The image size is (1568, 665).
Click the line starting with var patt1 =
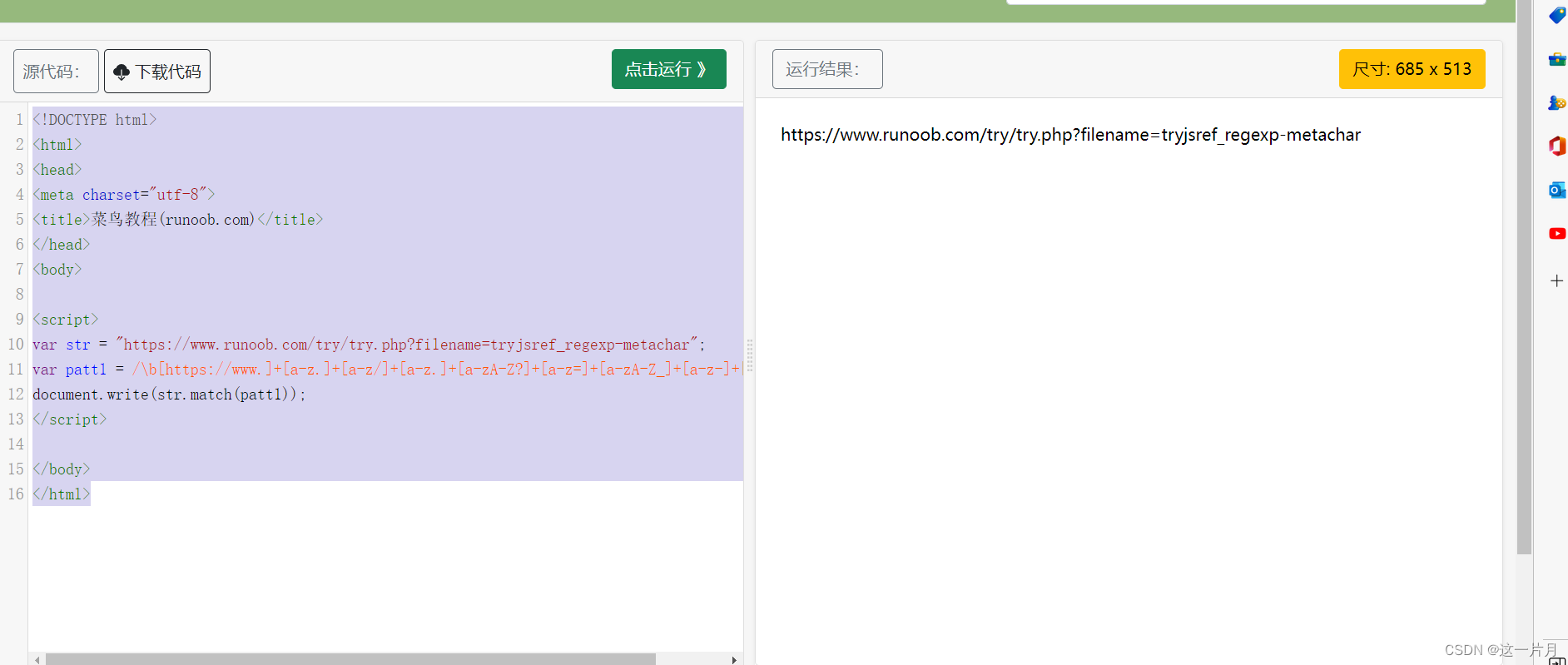[387, 370]
